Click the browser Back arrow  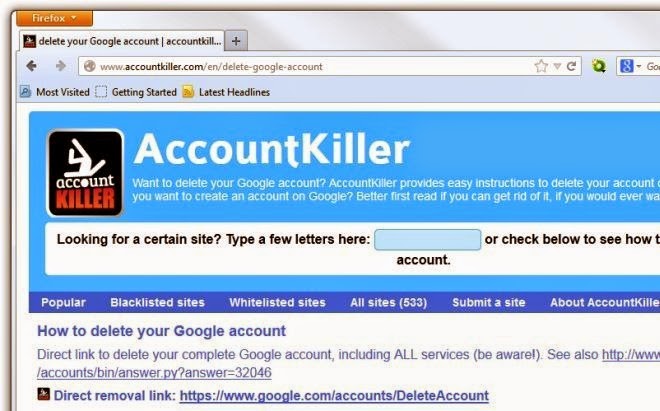tap(32, 66)
